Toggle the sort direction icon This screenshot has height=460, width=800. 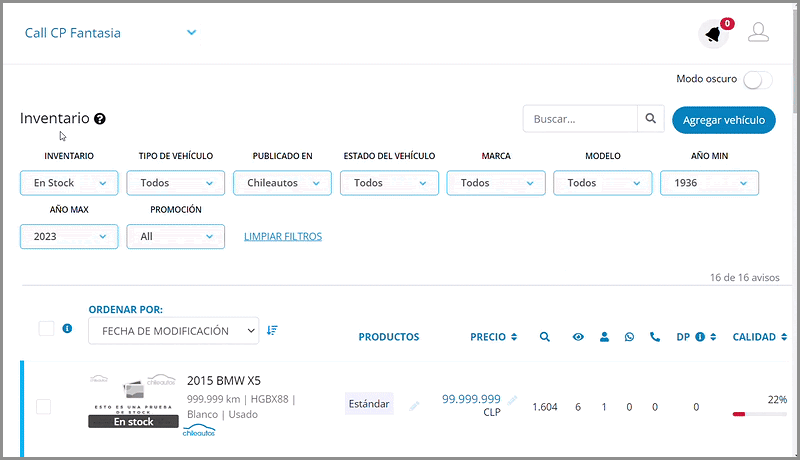[x=272, y=330]
